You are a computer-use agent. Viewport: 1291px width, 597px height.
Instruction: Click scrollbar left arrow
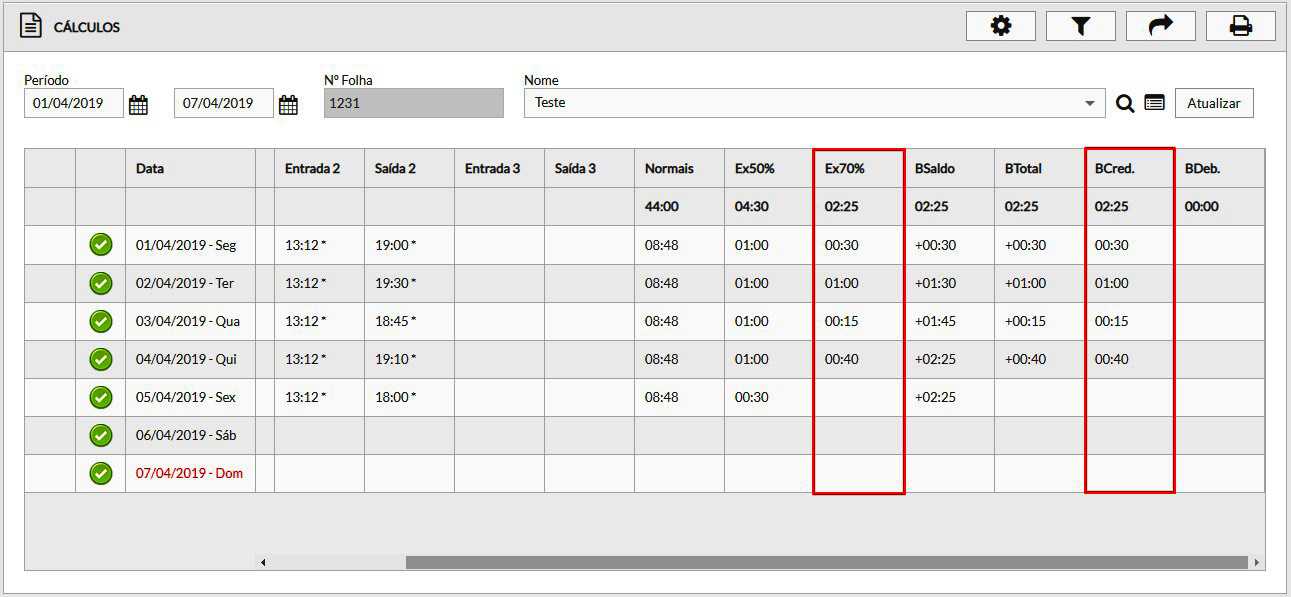point(263,562)
